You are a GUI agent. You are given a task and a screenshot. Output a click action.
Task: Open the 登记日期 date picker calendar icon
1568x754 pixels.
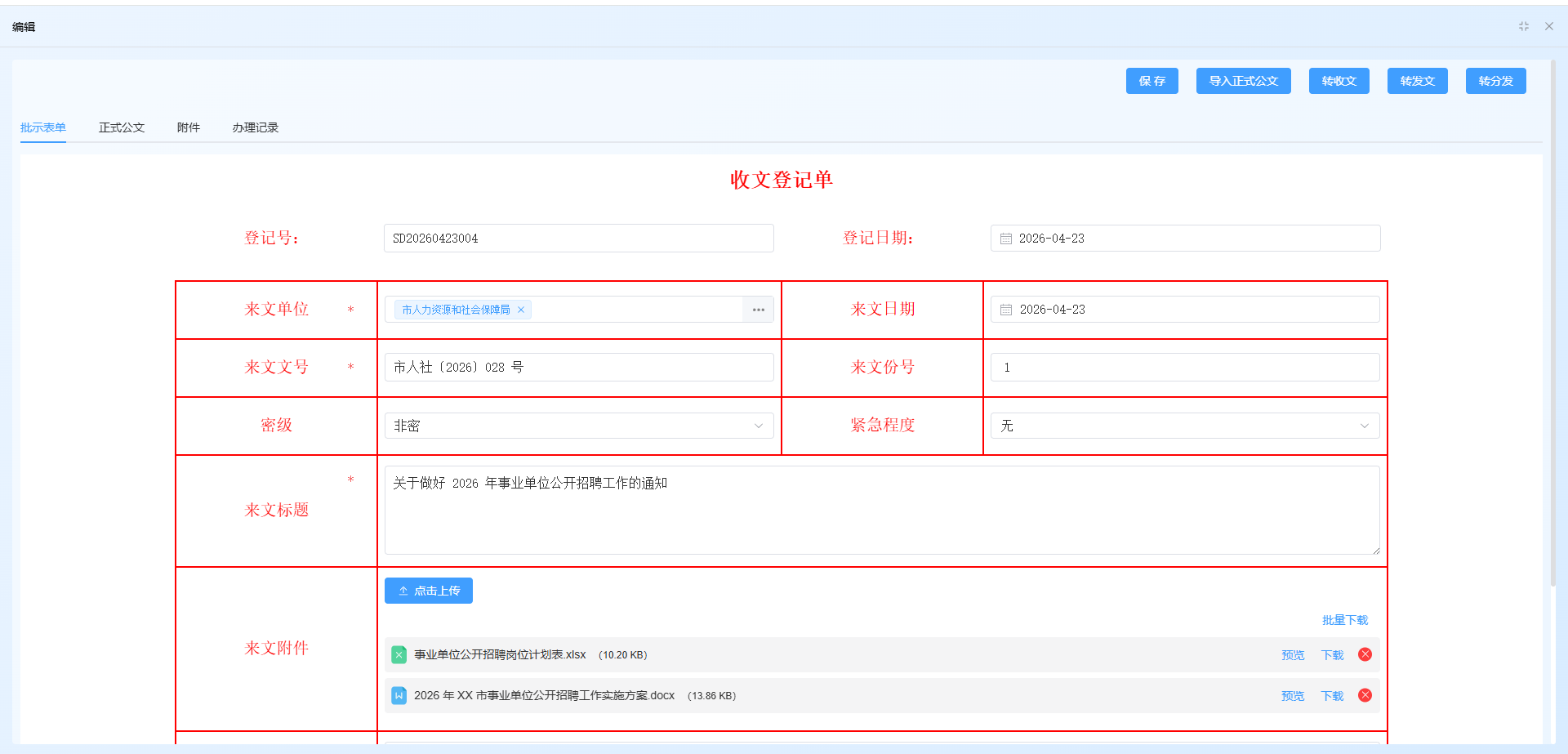tap(1006, 239)
